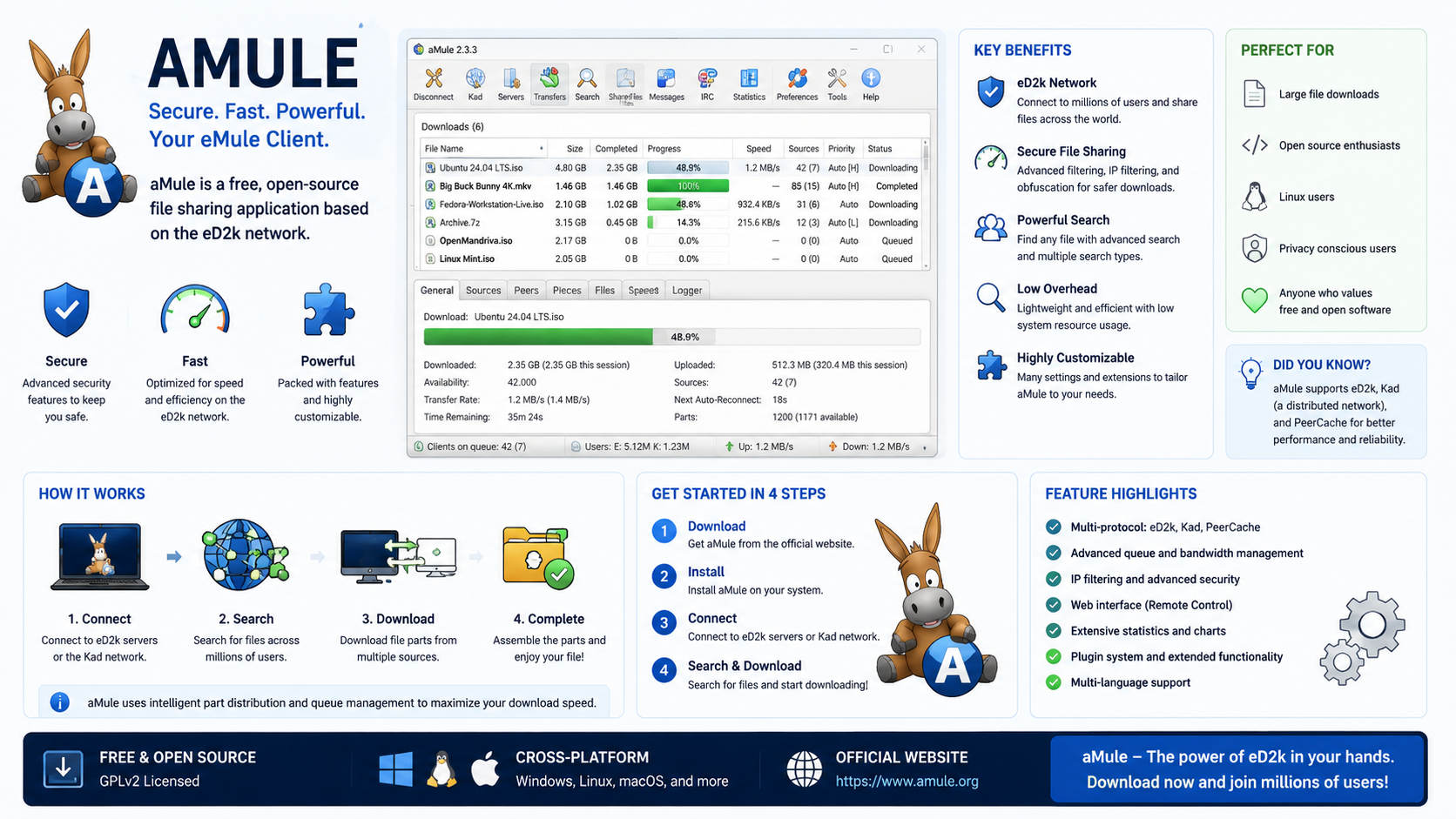This screenshot has width=1456, height=819.
Task: Click the Down speed arrow status icon
Action: click(x=832, y=446)
